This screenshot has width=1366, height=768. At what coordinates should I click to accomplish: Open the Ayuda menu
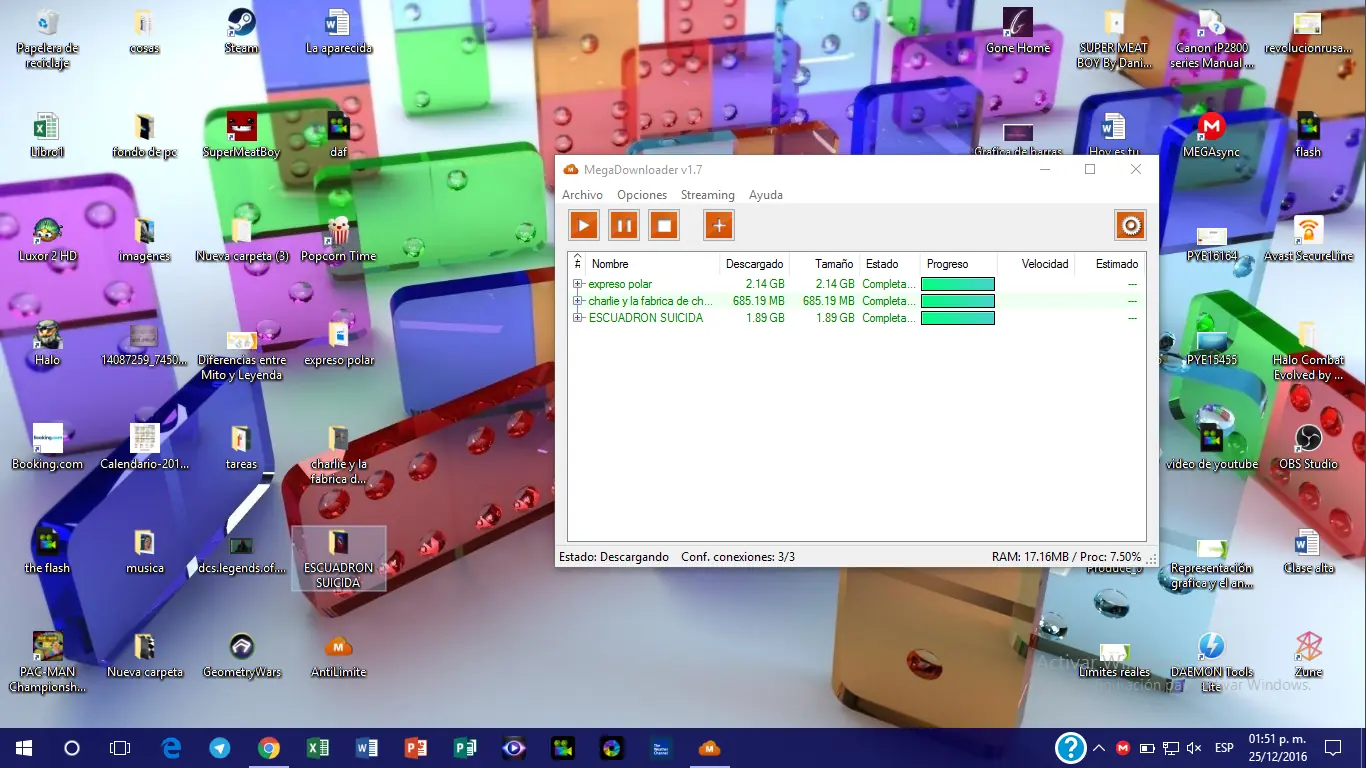coord(766,195)
